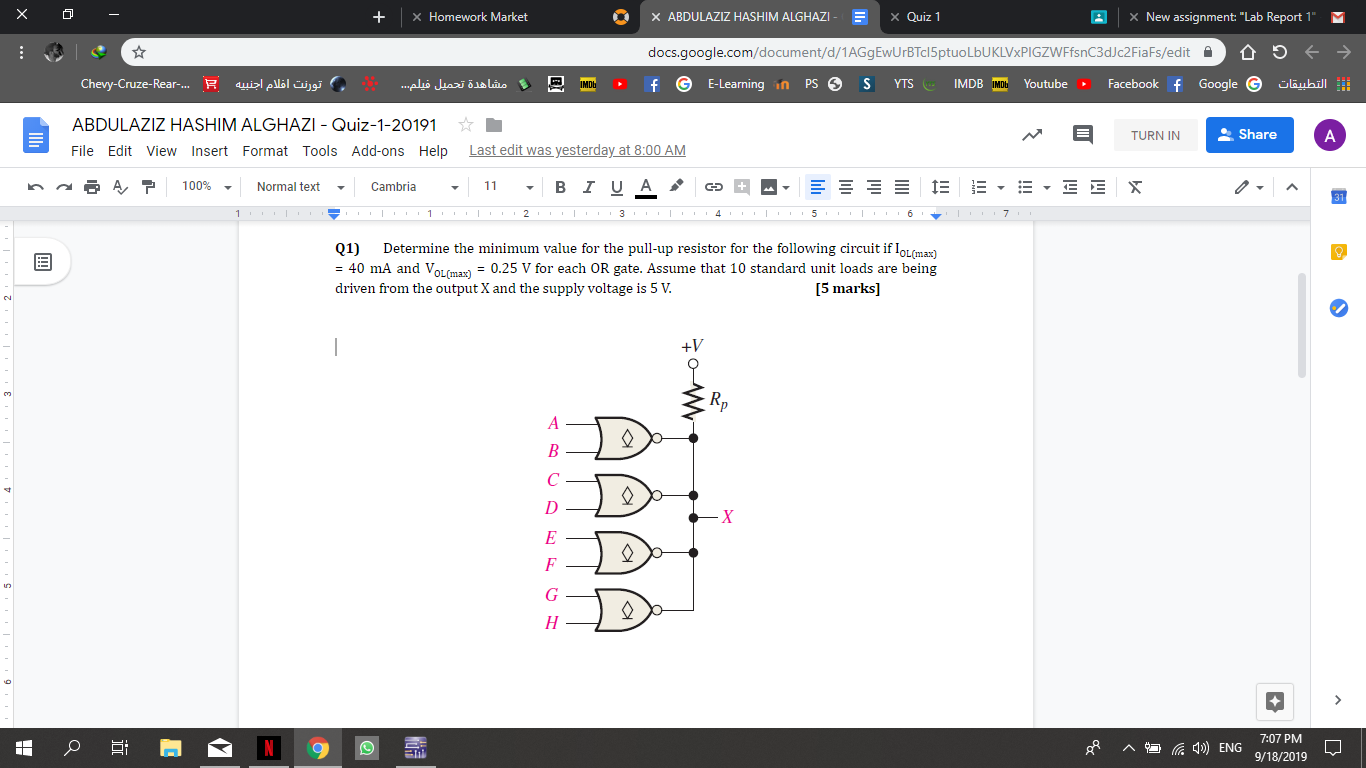
Task: Open comment history
Action: pos(1082,135)
